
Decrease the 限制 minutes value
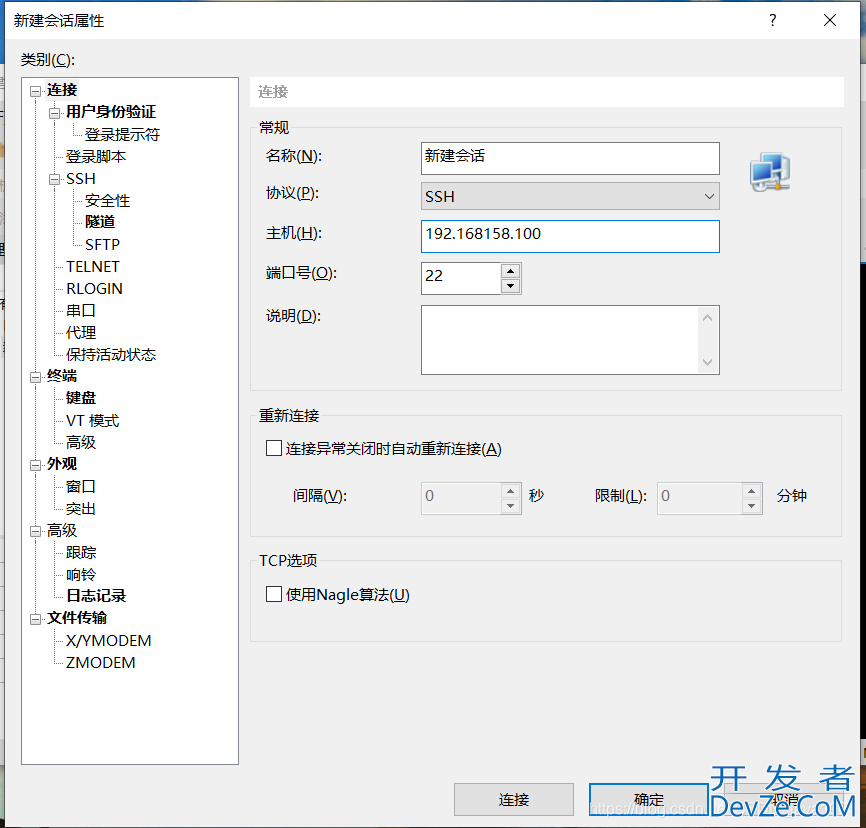point(752,506)
